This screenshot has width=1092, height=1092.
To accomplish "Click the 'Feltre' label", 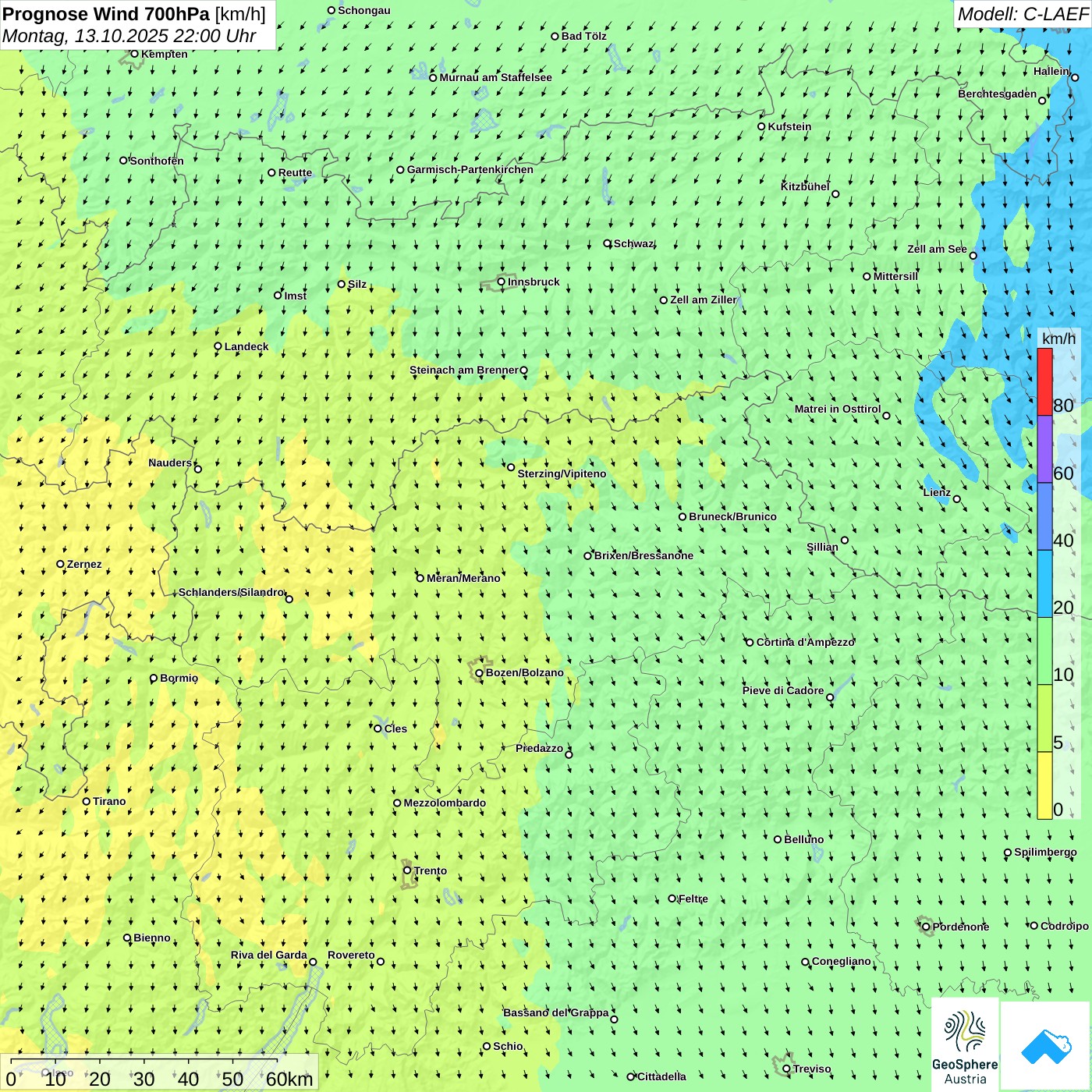I will pos(693,899).
